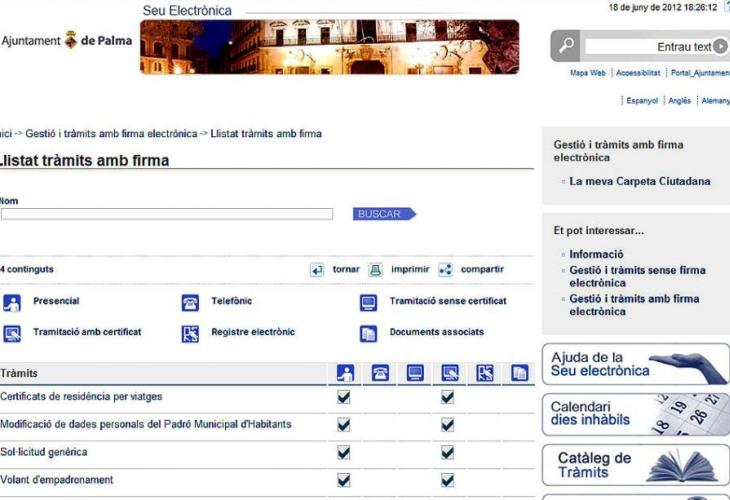Open Mapa Web from top menu
The image size is (730, 500).
tap(587, 73)
